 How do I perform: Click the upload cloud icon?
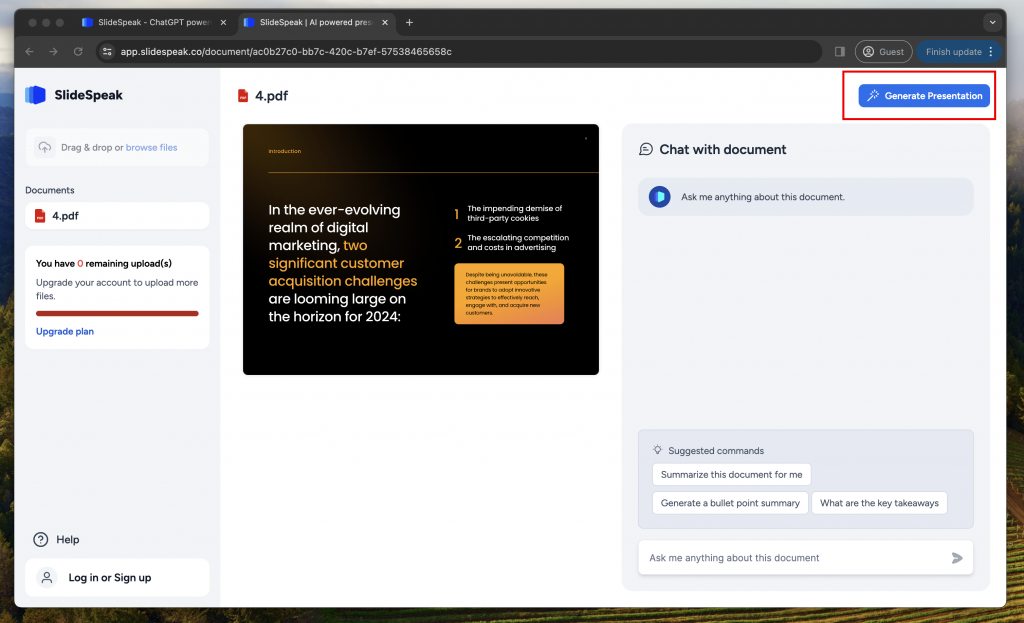tap(44, 148)
